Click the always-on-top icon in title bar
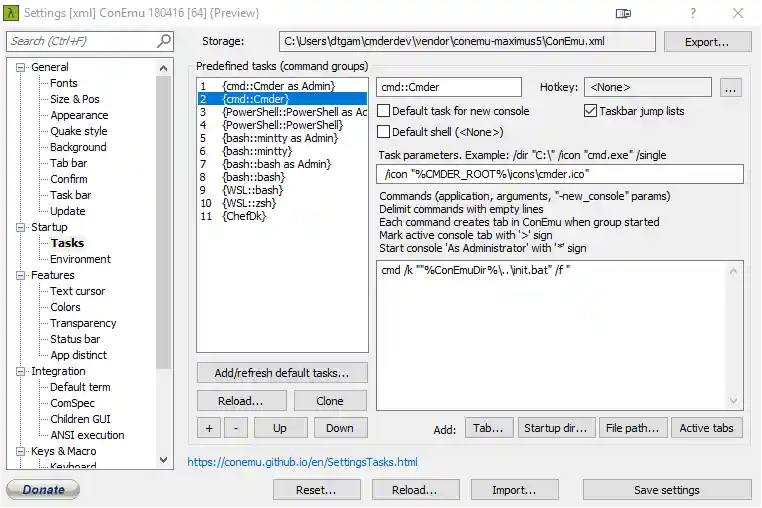 (623, 13)
